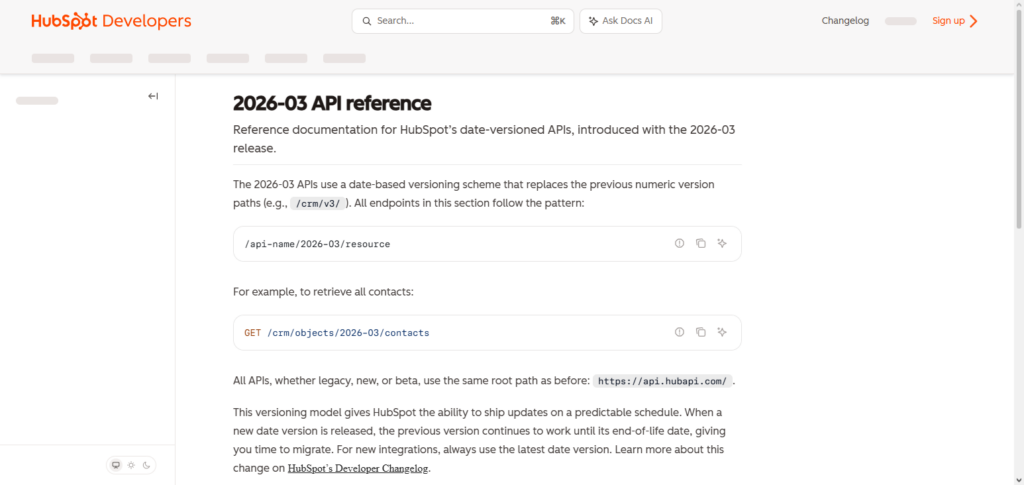
Task: Report issue on GET contacts code block
Action: click(x=679, y=332)
